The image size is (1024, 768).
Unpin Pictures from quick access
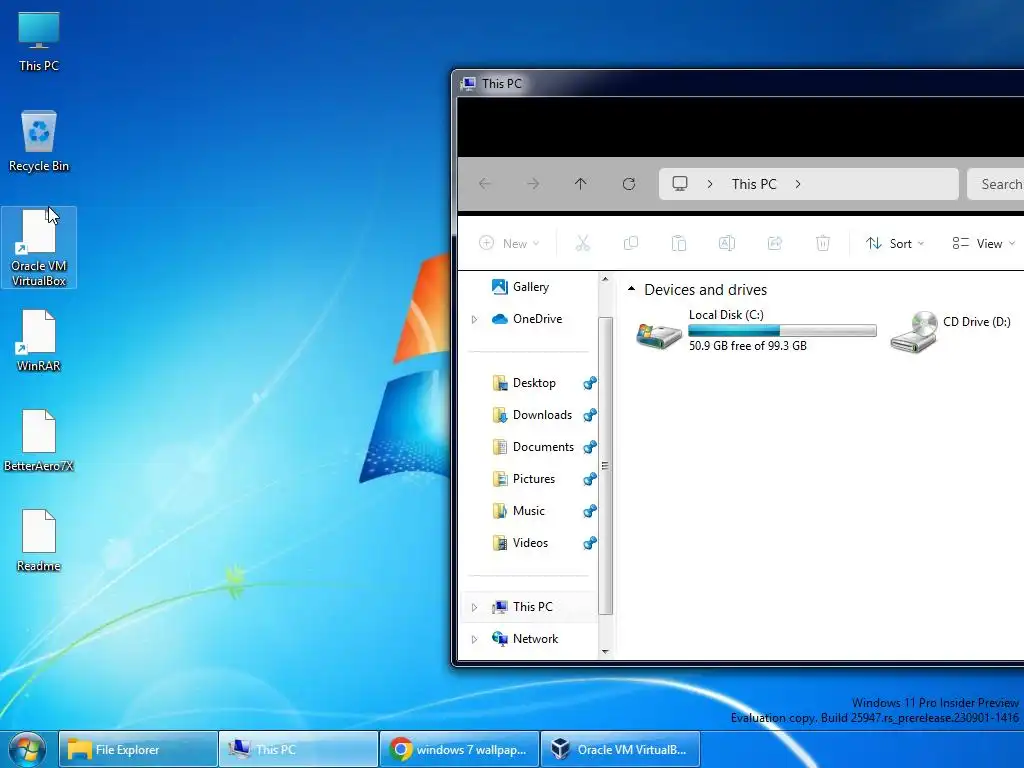[x=590, y=479]
